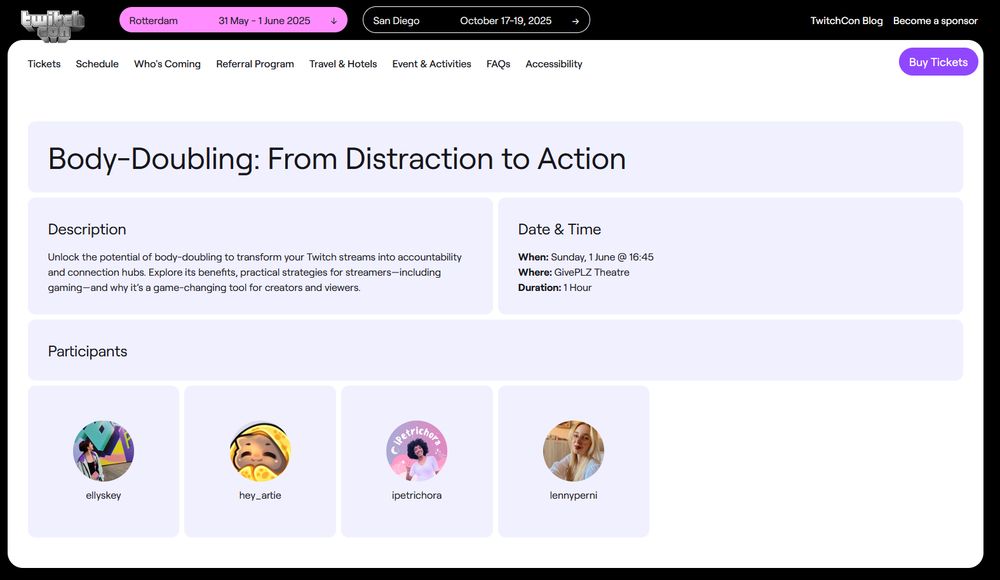The width and height of the screenshot is (1000, 580).
Task: Open ellyskey's participant profile picture
Action: (x=103, y=451)
